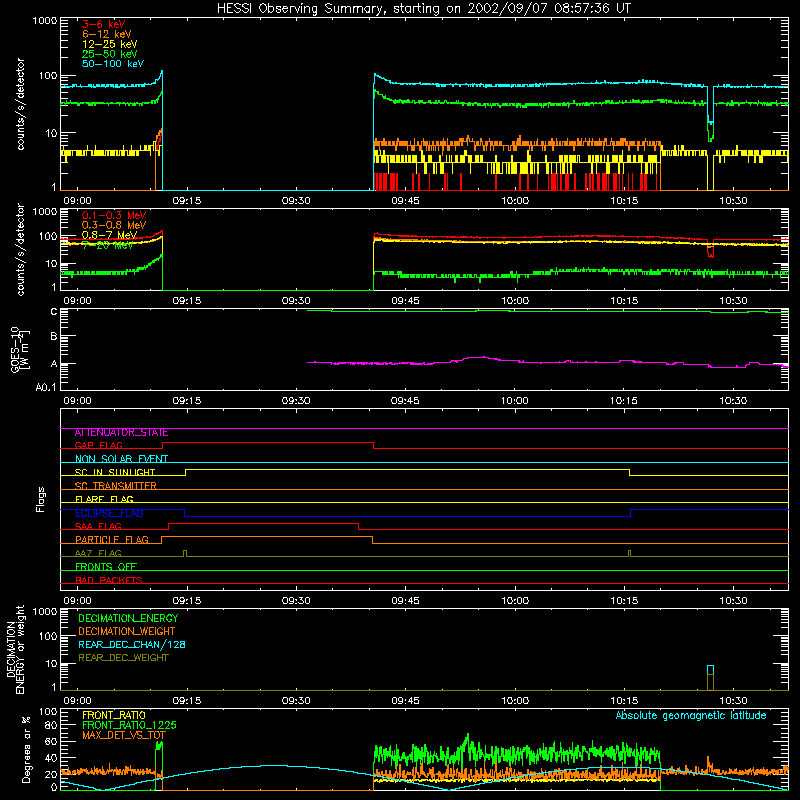
Task: Select the red '3-6 keV' legend label
Action: [104, 24]
